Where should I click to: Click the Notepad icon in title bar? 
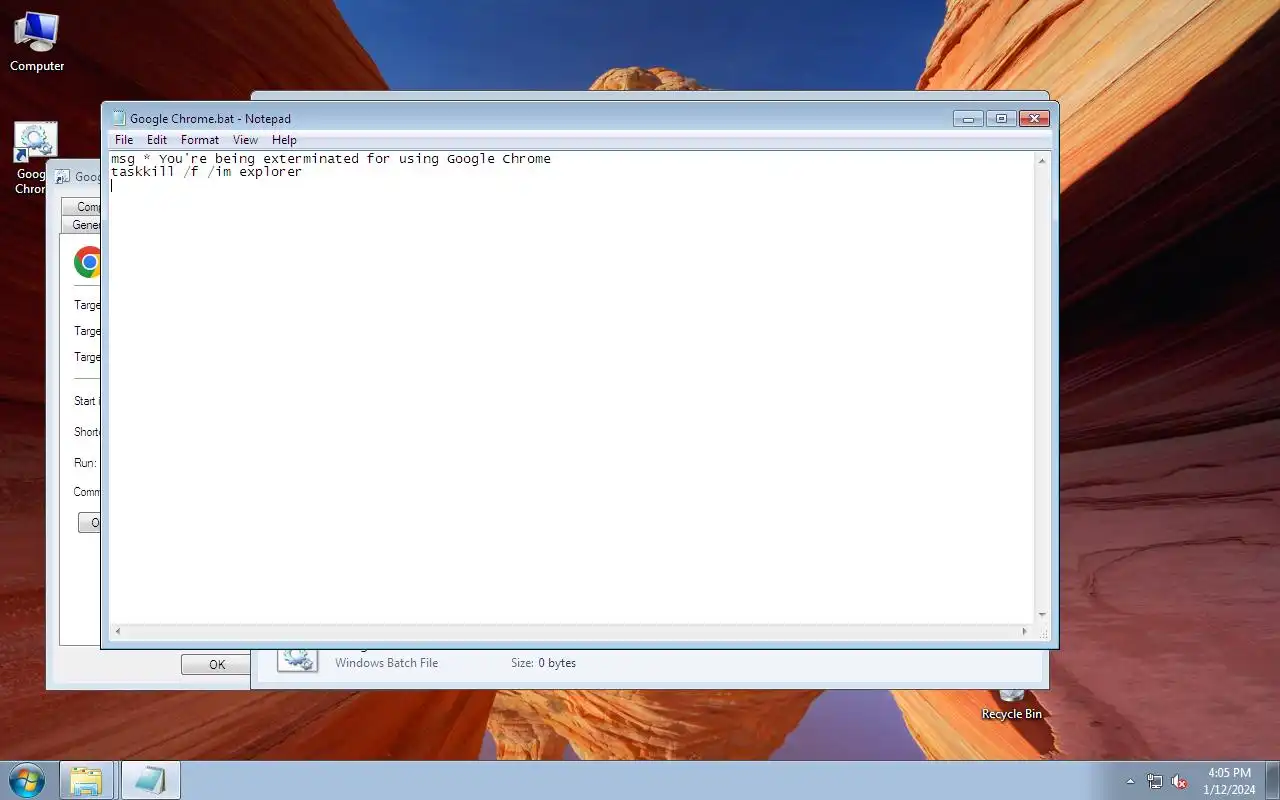[x=119, y=118]
